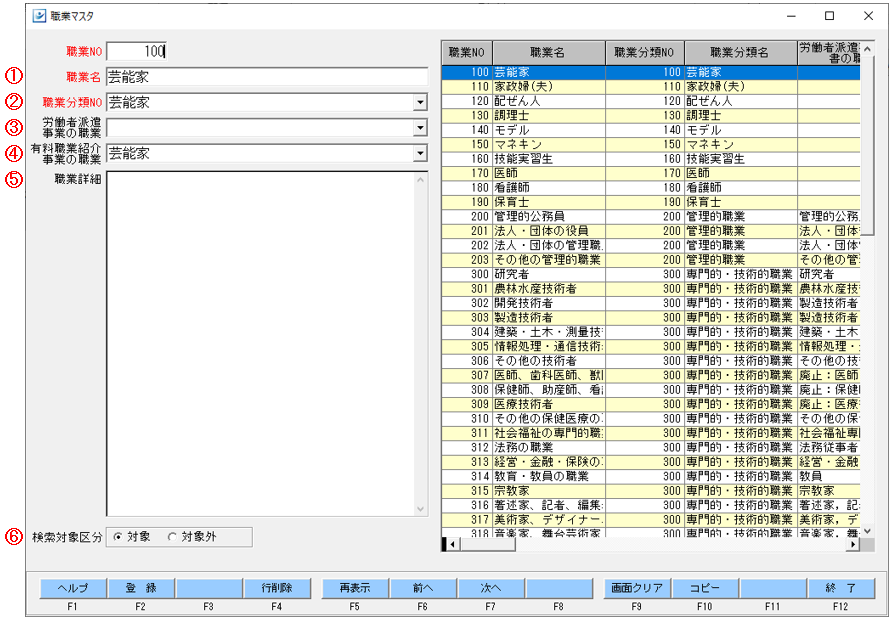Viewport: 889px width, 617px height.
Task: Open the 労働者派遣事業の職業 dropdown
Action: [x=420, y=128]
